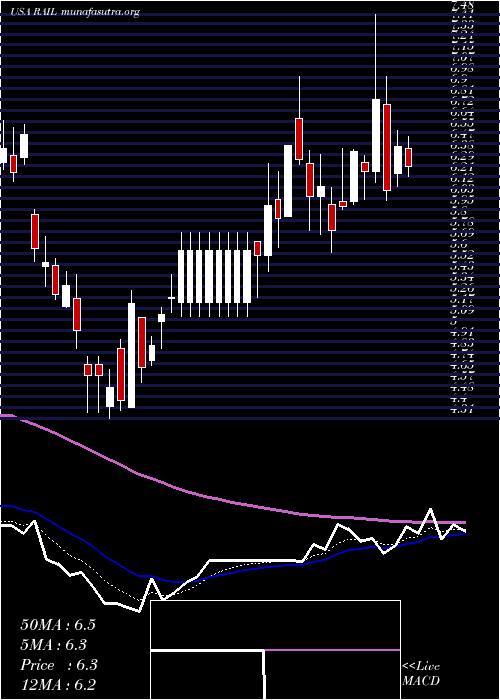Click the '<<Live MACD' label
Screen dimensions: 500x700
tap(421, 674)
